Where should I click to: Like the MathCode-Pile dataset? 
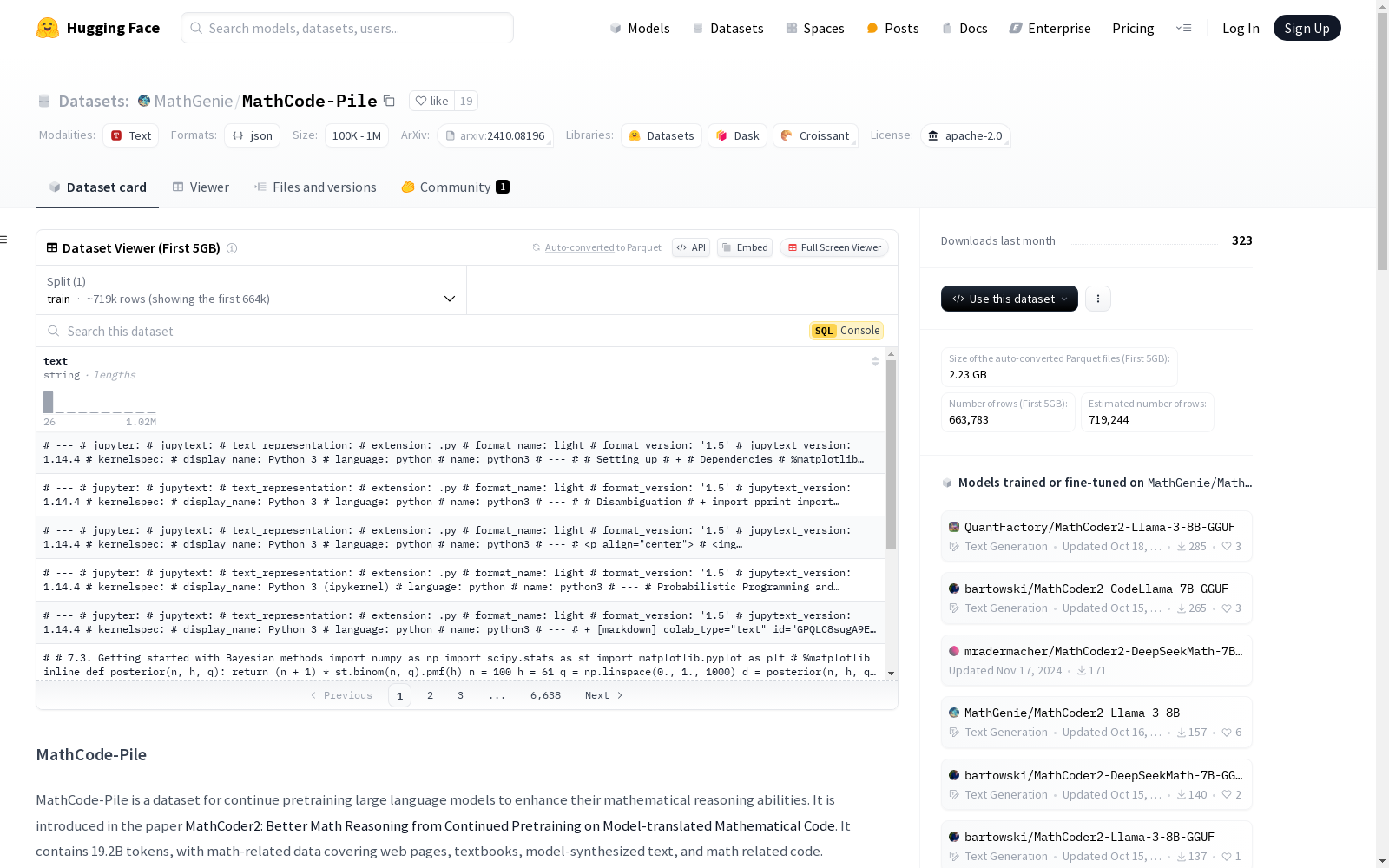431,101
